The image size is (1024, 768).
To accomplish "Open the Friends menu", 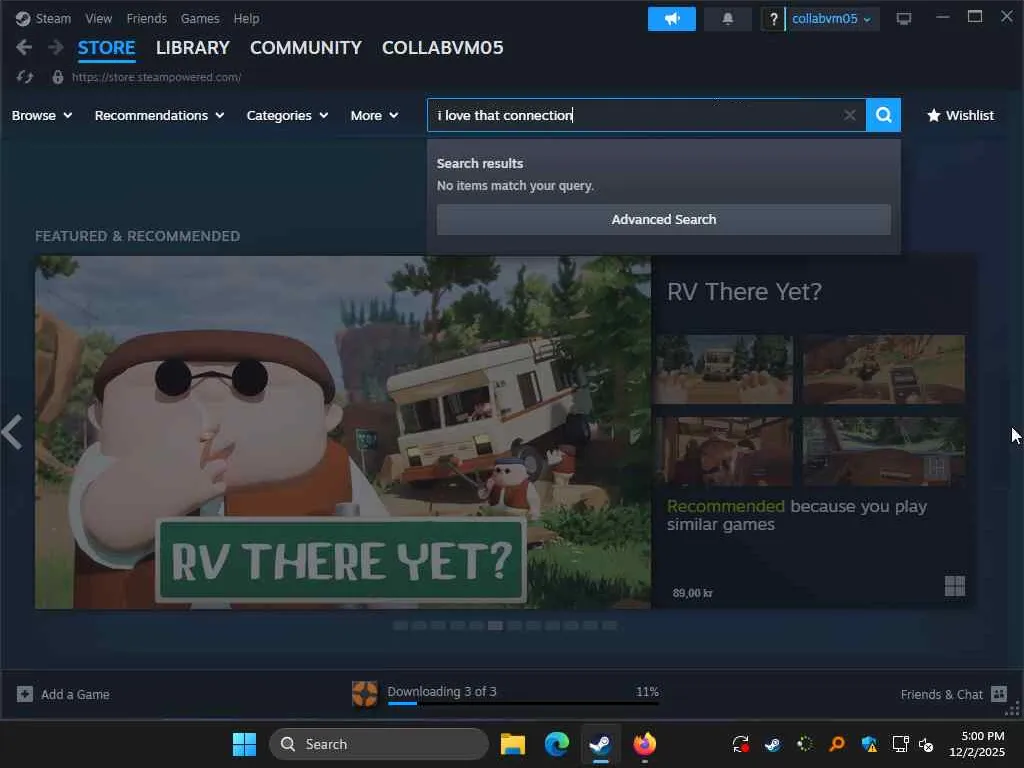I will tap(146, 18).
